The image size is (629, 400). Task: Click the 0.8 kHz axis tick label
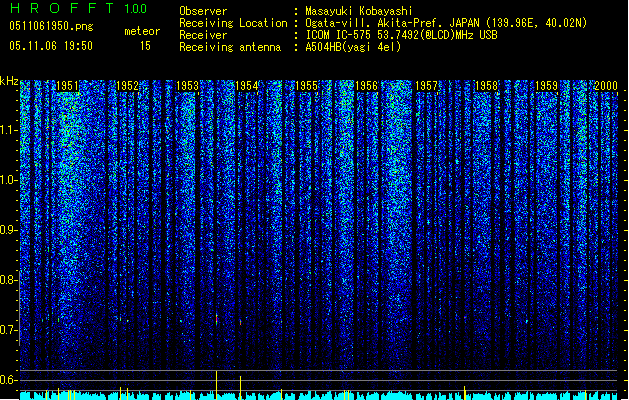[x=8, y=280]
